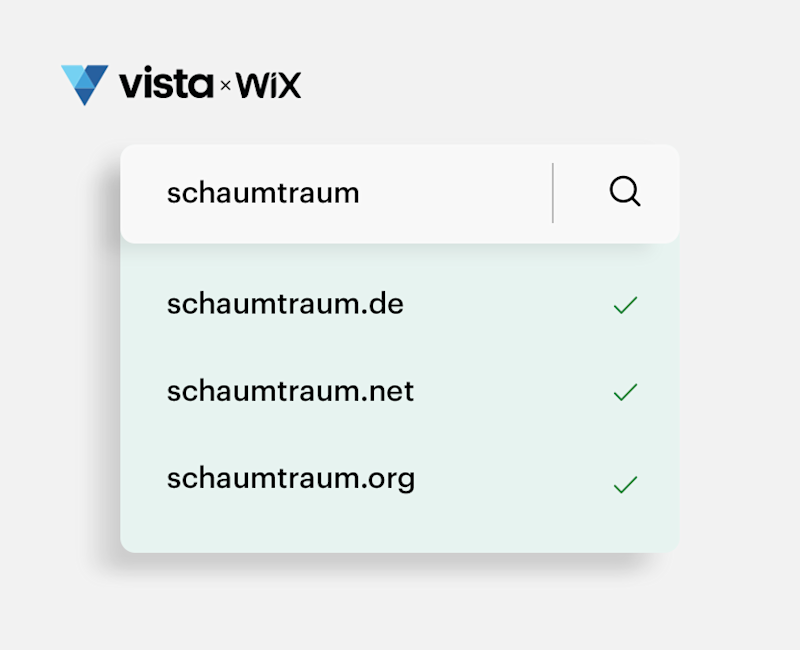Click the green checkmark beside schaumtraum.net

[625, 393]
